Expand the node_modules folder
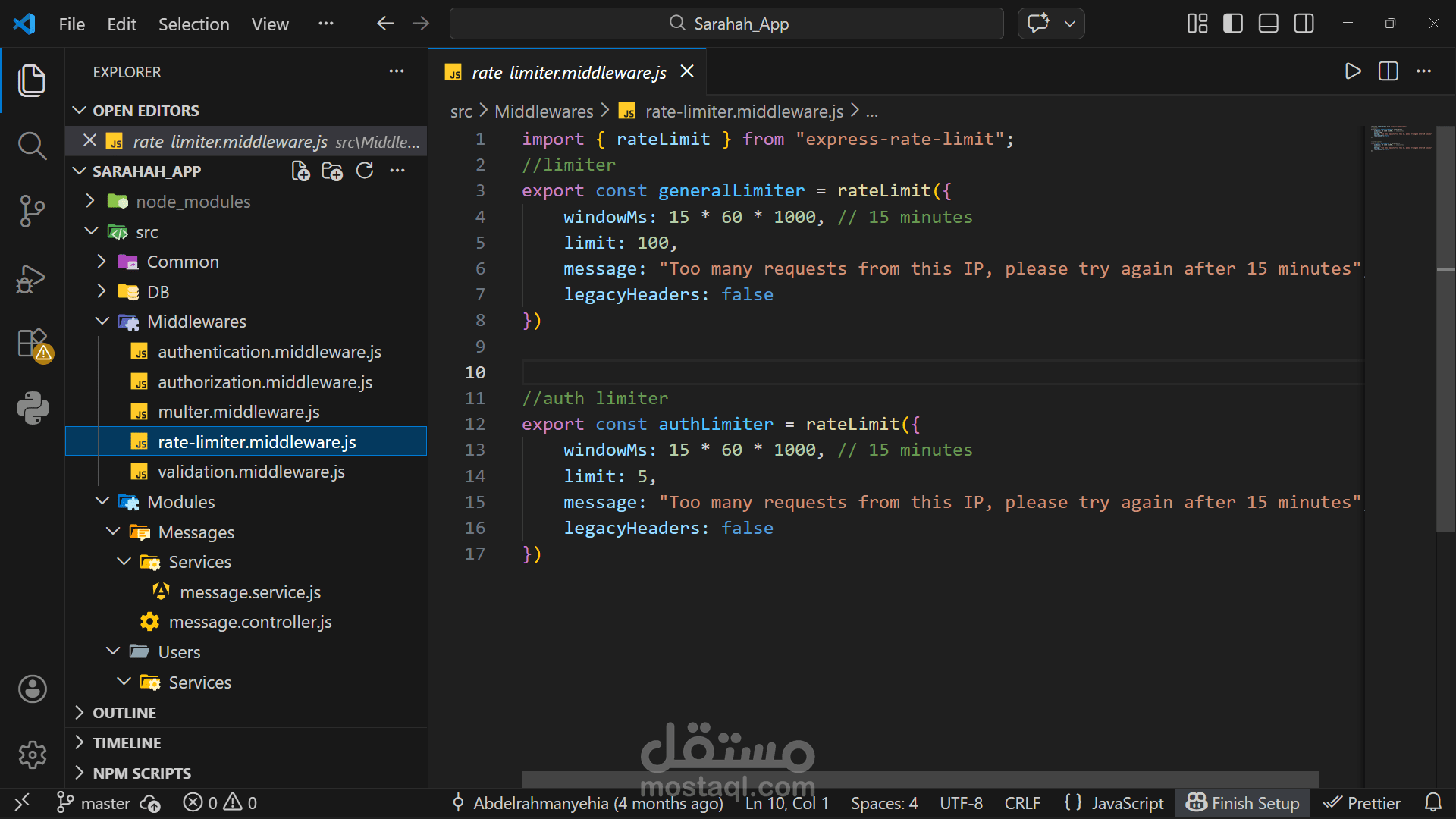This screenshot has height=819, width=1456. click(x=193, y=202)
